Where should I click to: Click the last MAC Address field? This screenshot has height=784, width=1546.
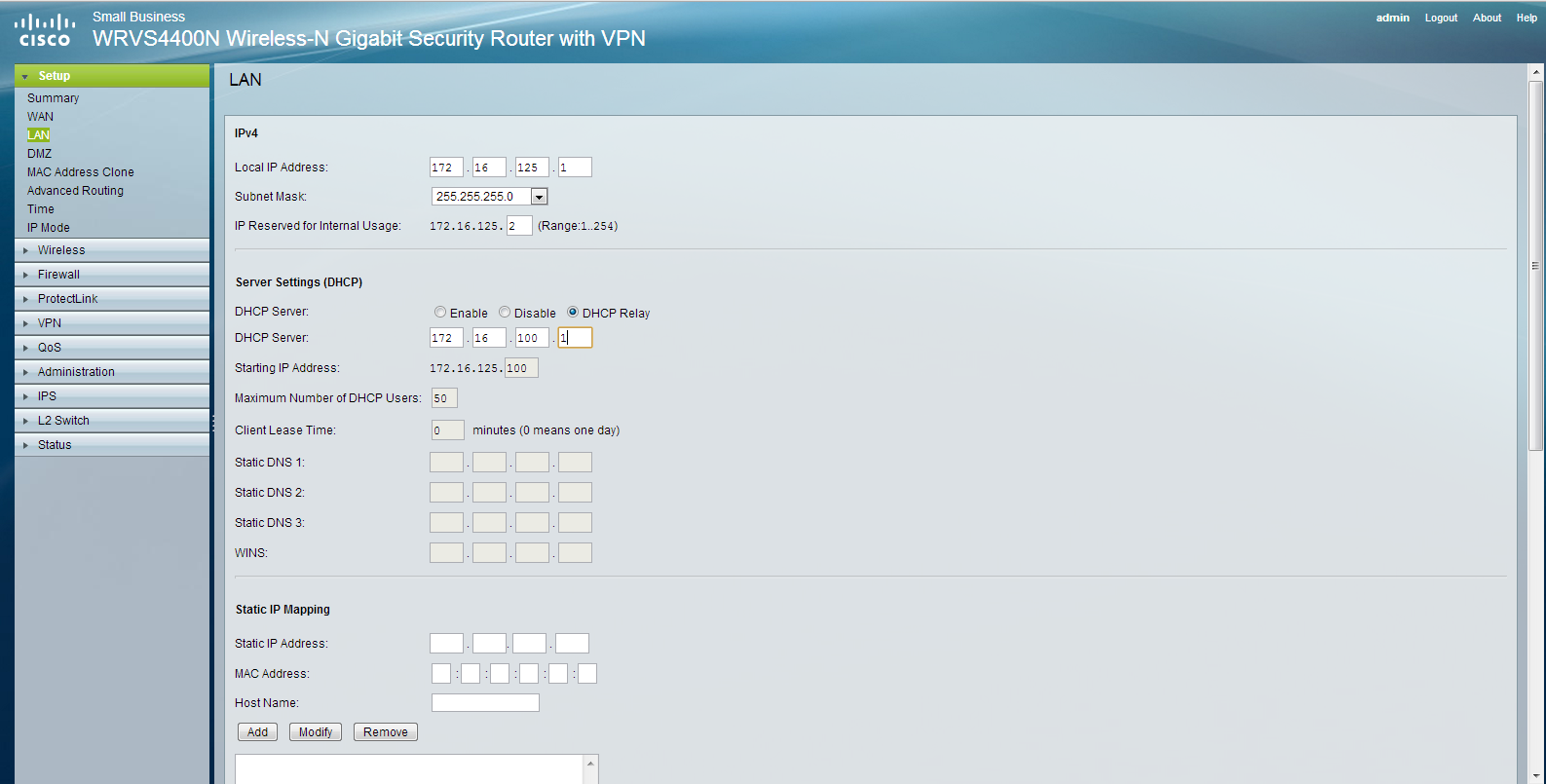point(587,674)
